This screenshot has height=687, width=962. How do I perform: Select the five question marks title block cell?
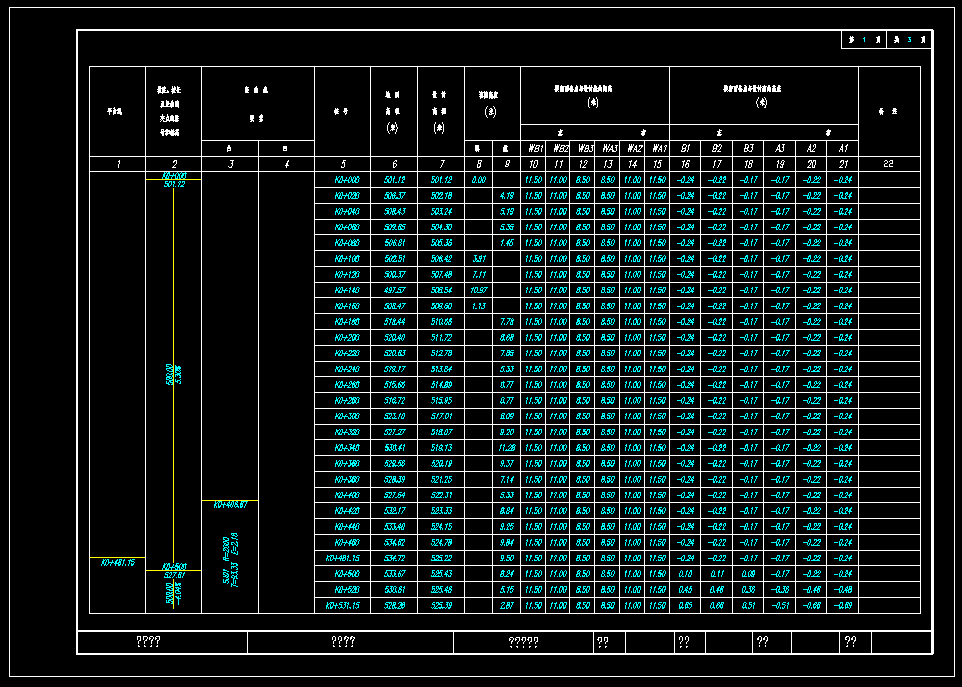[523, 642]
